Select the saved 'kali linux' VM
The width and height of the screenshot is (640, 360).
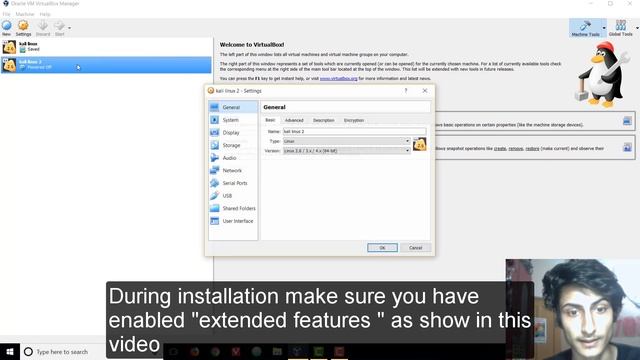coord(106,47)
